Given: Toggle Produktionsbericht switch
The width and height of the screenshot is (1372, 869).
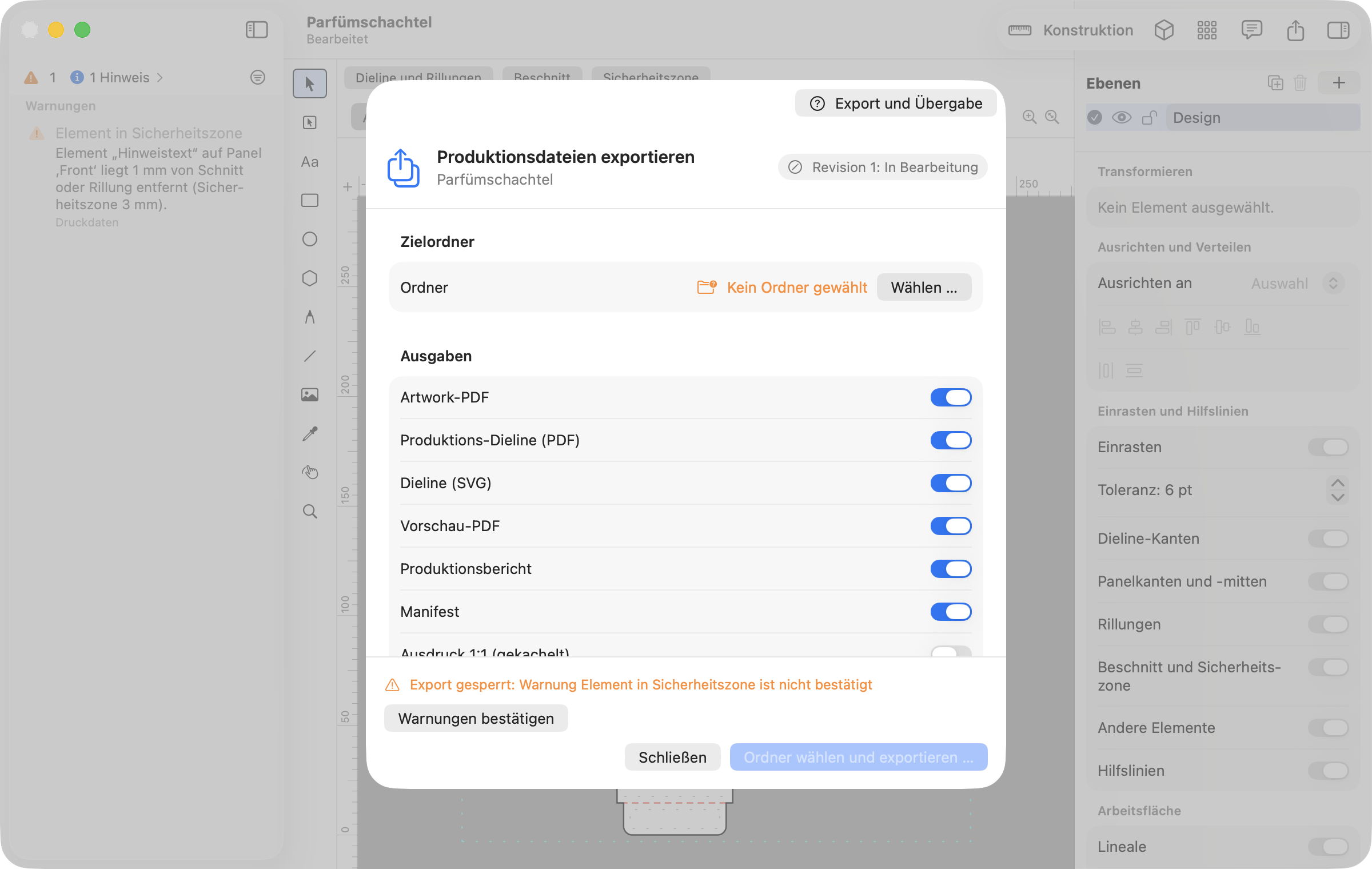Looking at the screenshot, I should pos(951,569).
